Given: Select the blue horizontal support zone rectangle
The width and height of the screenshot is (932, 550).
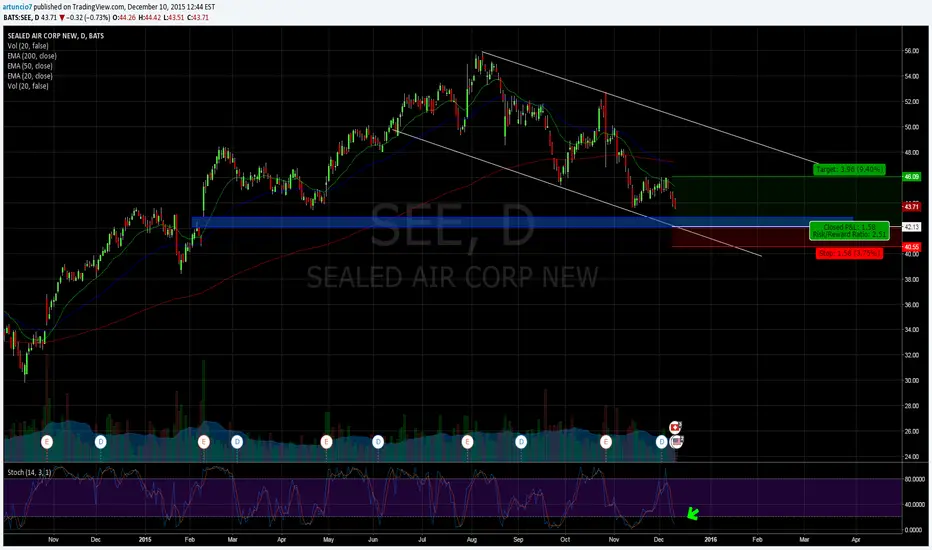Looking at the screenshot, I should click(522, 222).
